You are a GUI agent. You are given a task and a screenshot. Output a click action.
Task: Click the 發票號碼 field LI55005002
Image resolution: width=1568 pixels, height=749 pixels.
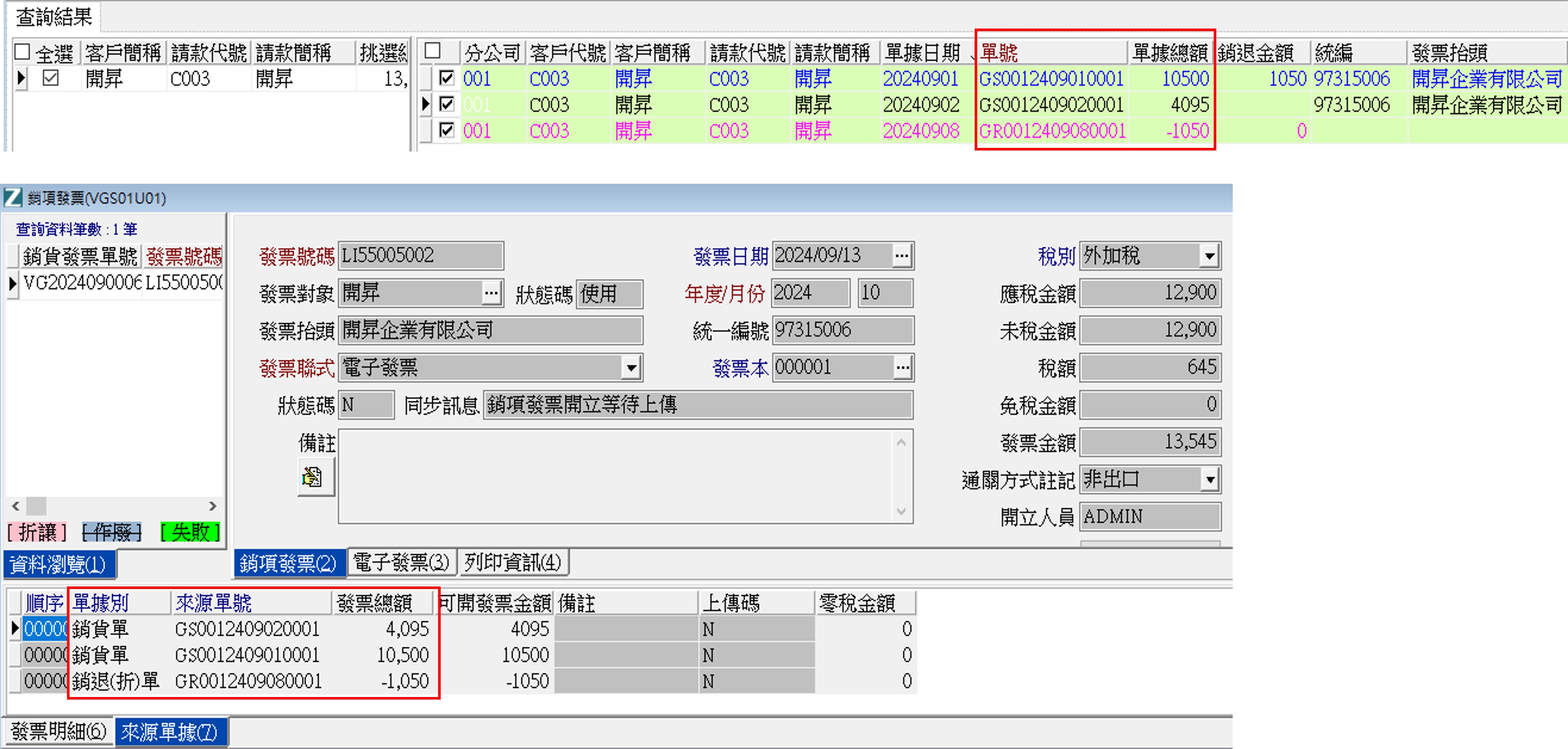click(421, 256)
